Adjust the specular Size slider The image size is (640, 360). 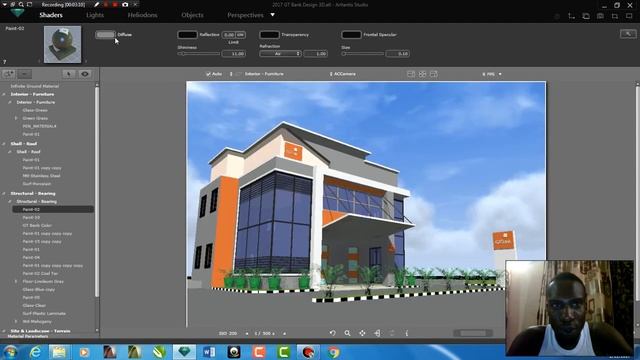coord(362,53)
